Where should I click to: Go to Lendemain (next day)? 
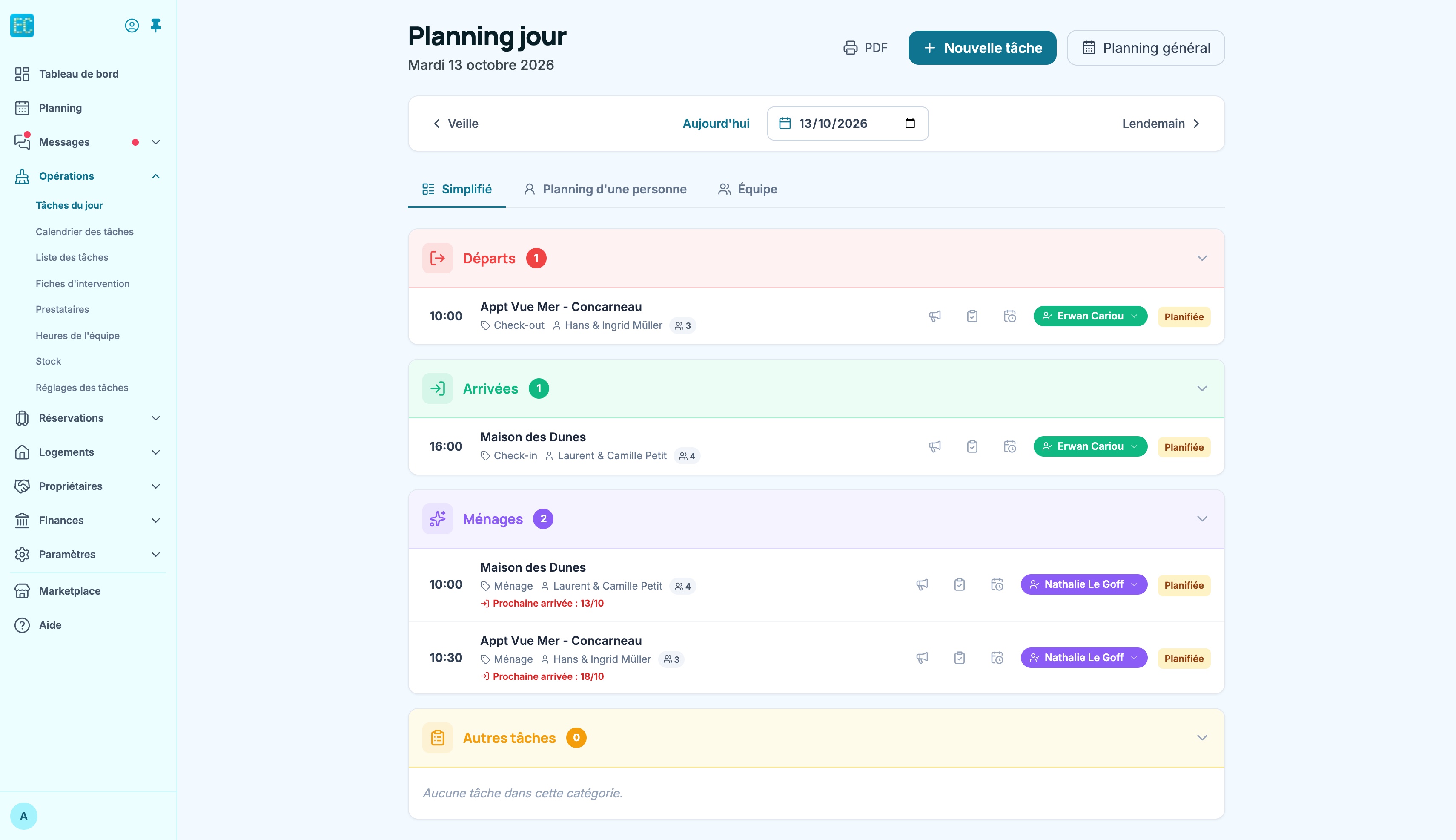[1161, 124]
